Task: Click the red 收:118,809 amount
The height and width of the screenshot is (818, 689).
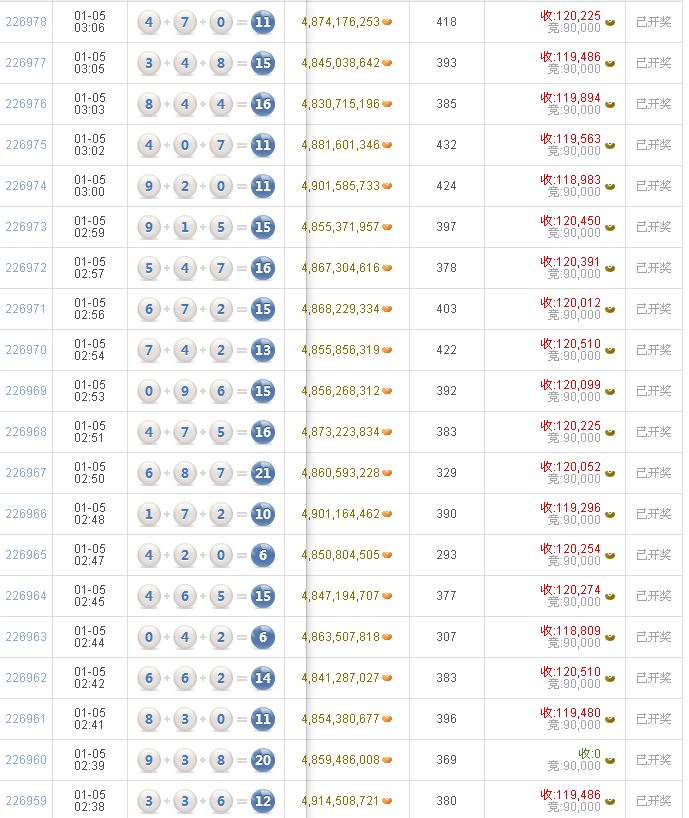Action: [x=571, y=631]
